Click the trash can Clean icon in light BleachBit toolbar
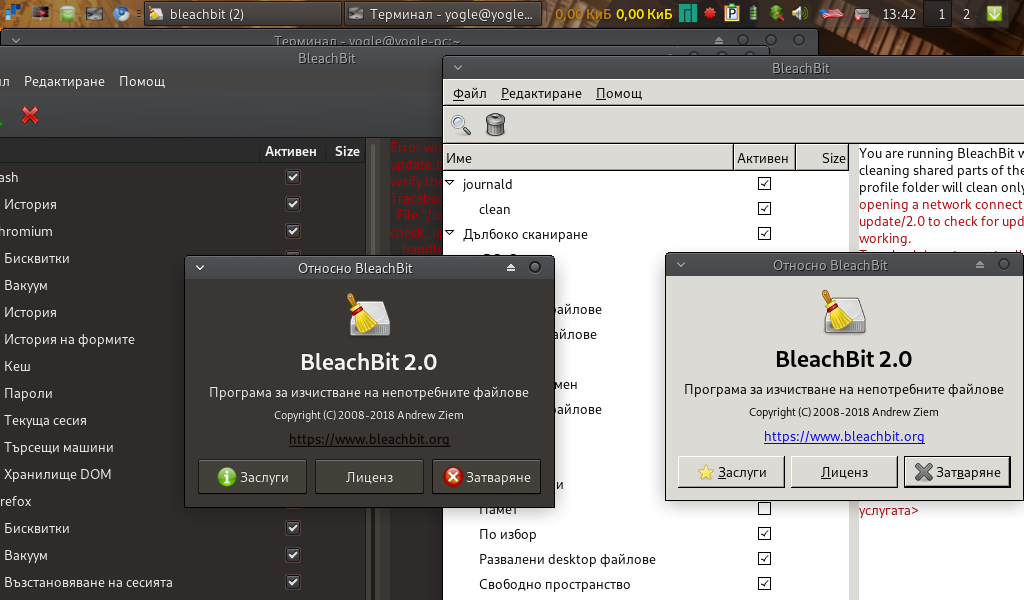The width and height of the screenshot is (1024, 600). tap(496, 124)
